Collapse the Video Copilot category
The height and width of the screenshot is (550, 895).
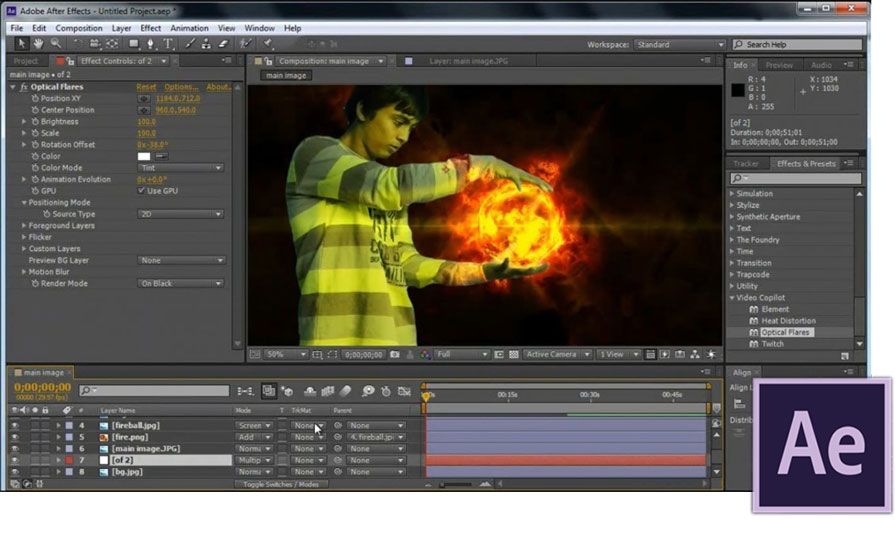tap(732, 298)
